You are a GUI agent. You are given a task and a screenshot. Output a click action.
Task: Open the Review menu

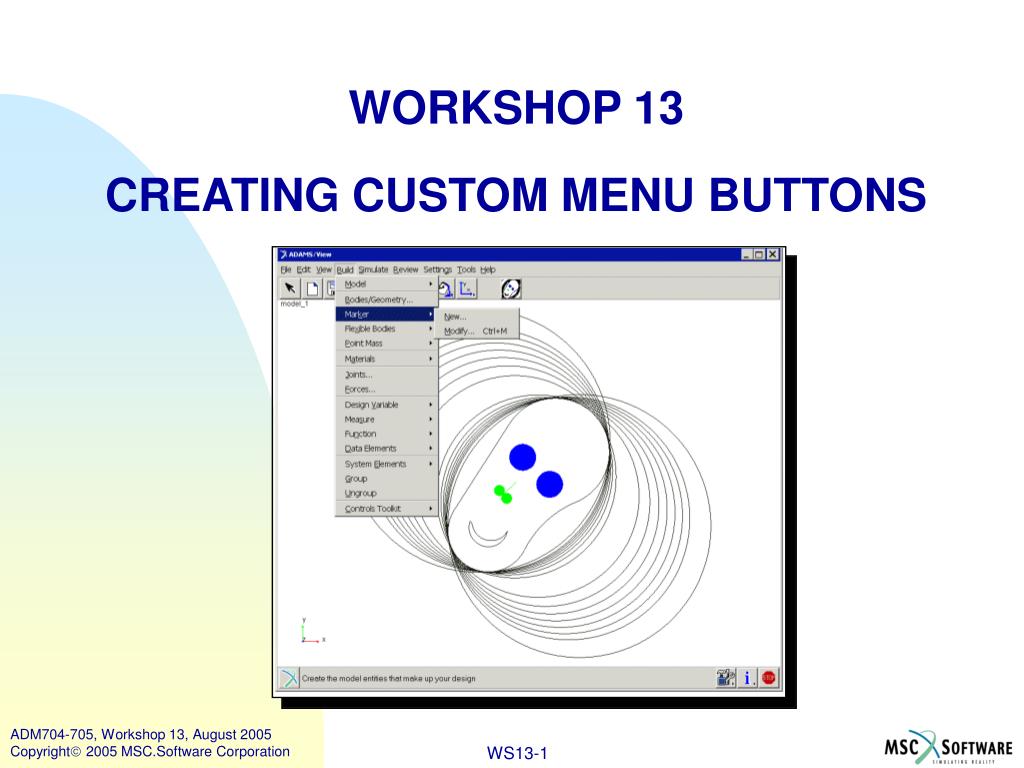click(x=406, y=269)
